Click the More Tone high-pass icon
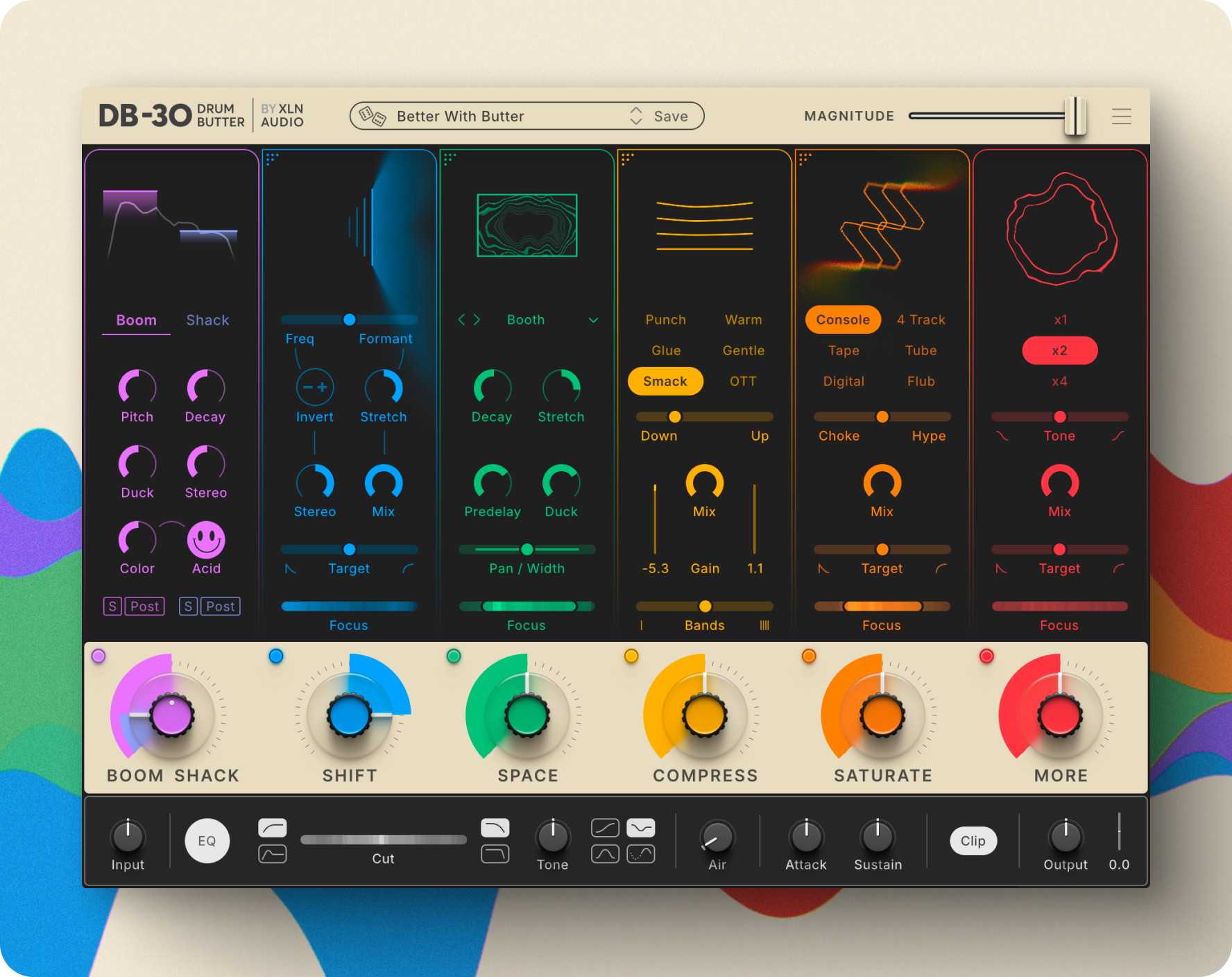The image size is (1232, 977). click(1118, 436)
